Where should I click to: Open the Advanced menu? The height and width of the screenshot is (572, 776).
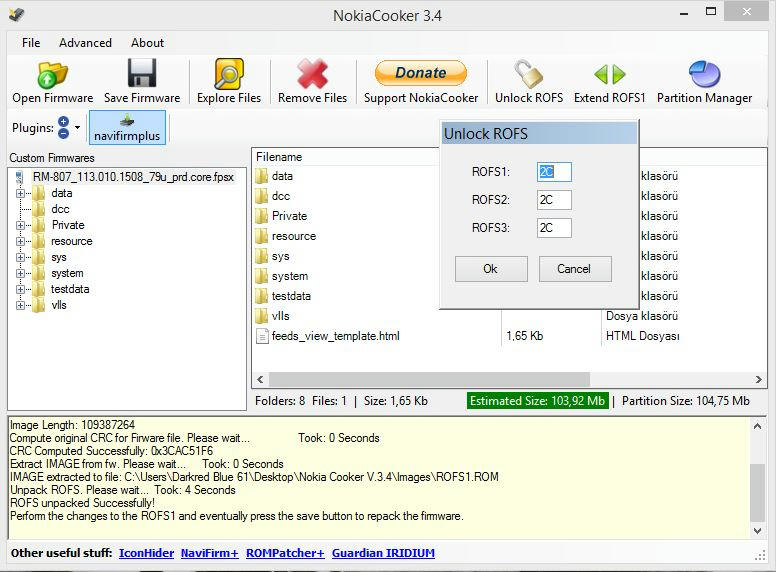click(x=85, y=43)
